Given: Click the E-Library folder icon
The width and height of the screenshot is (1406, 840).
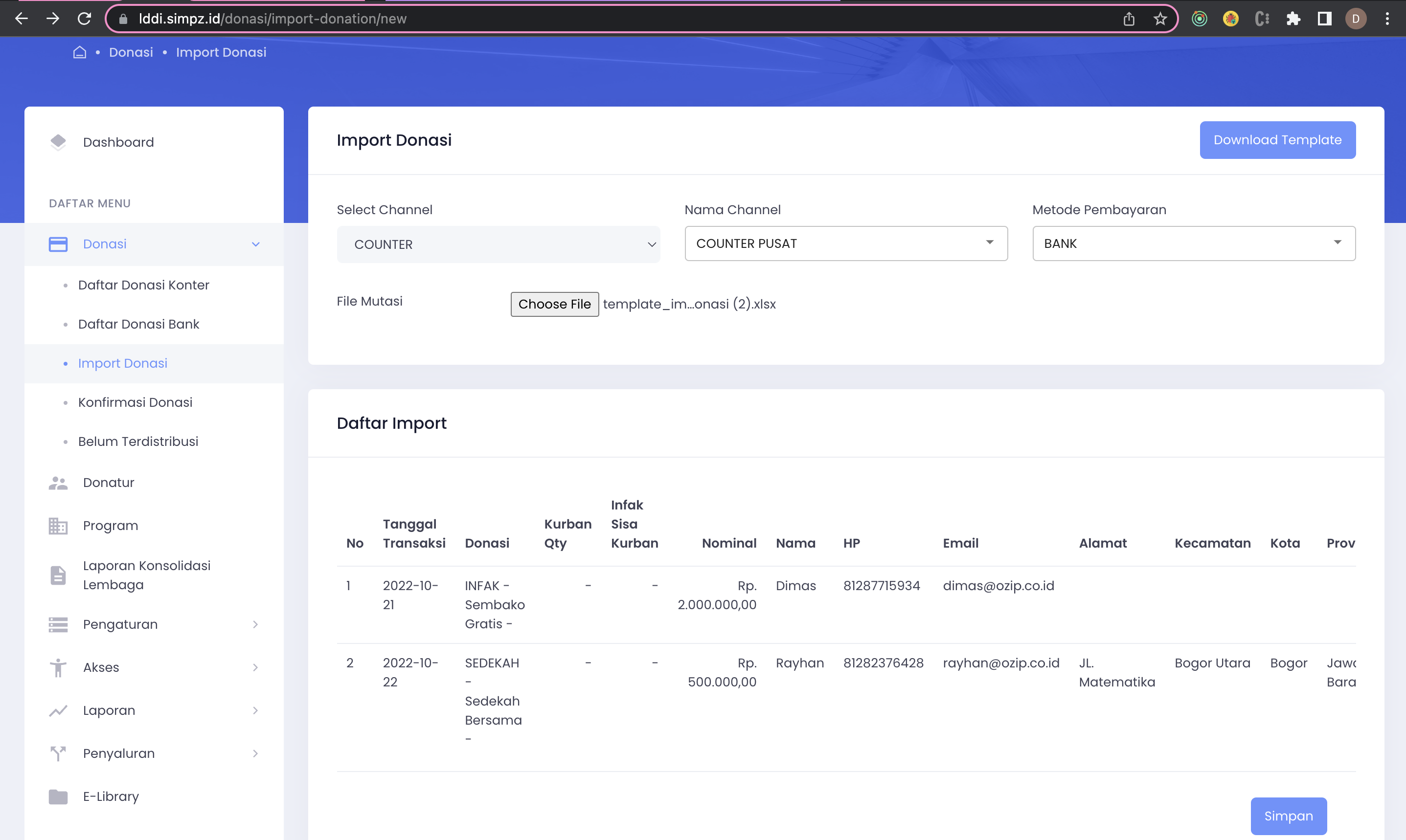Looking at the screenshot, I should tap(58, 796).
